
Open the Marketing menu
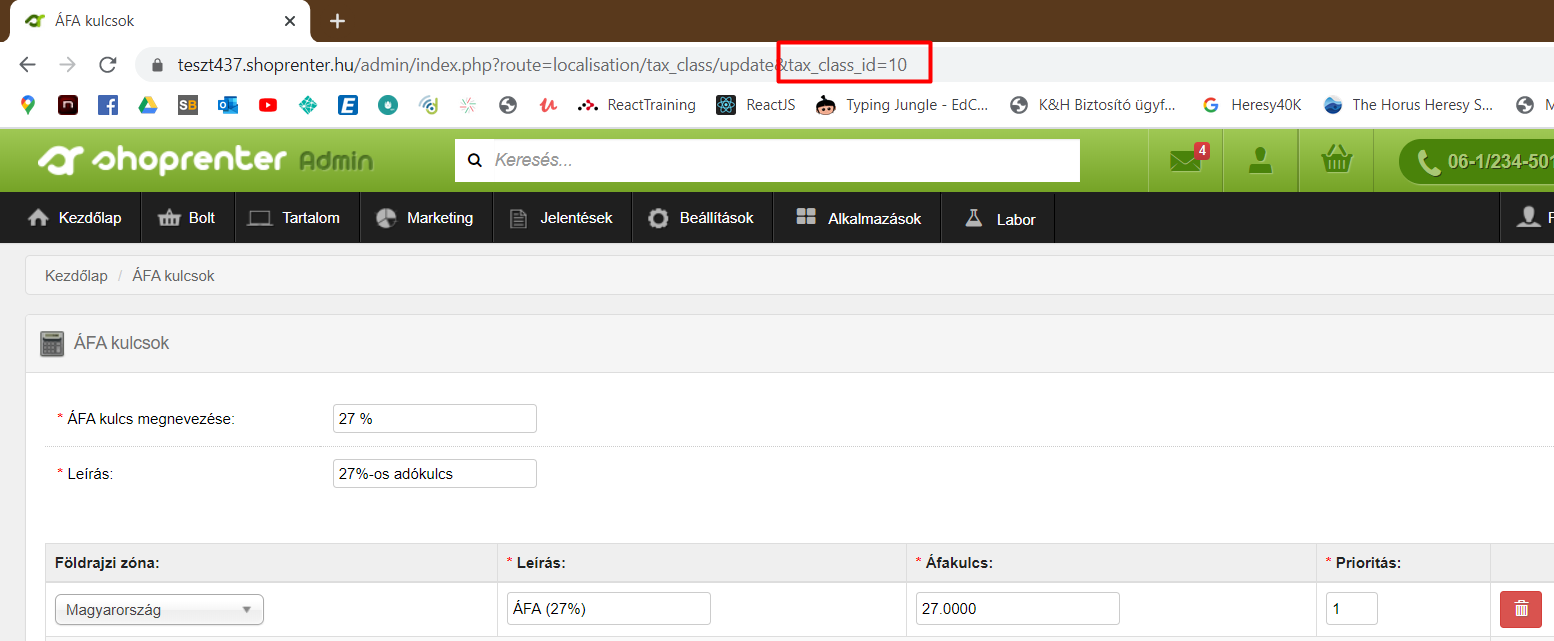[424, 218]
